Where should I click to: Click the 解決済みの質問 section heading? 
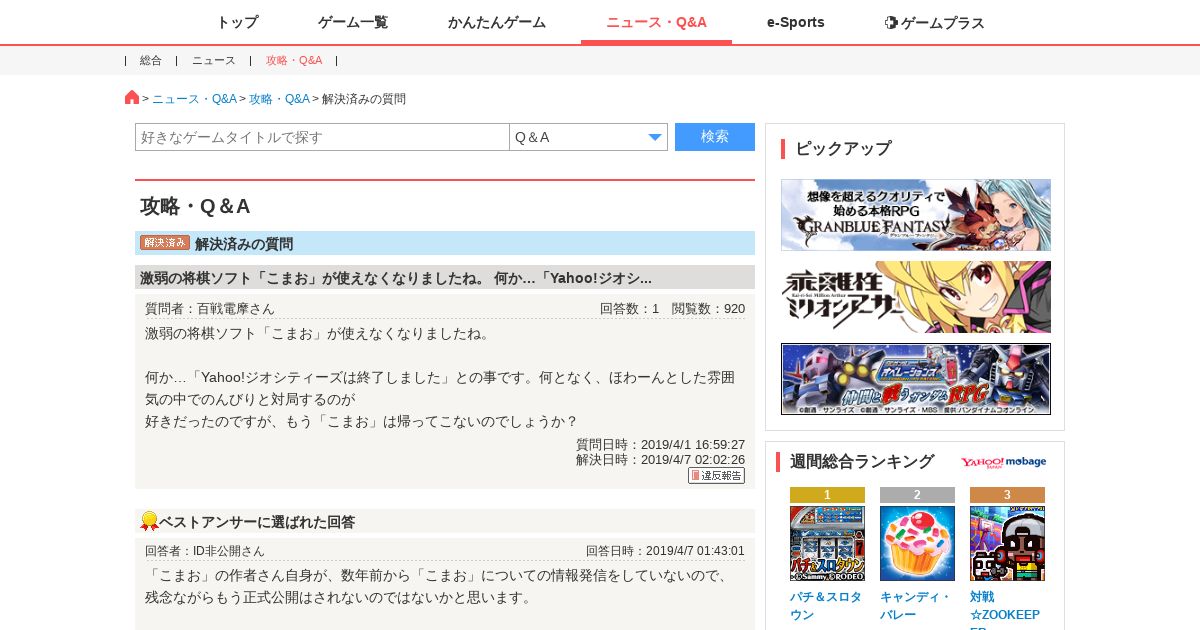[x=244, y=244]
